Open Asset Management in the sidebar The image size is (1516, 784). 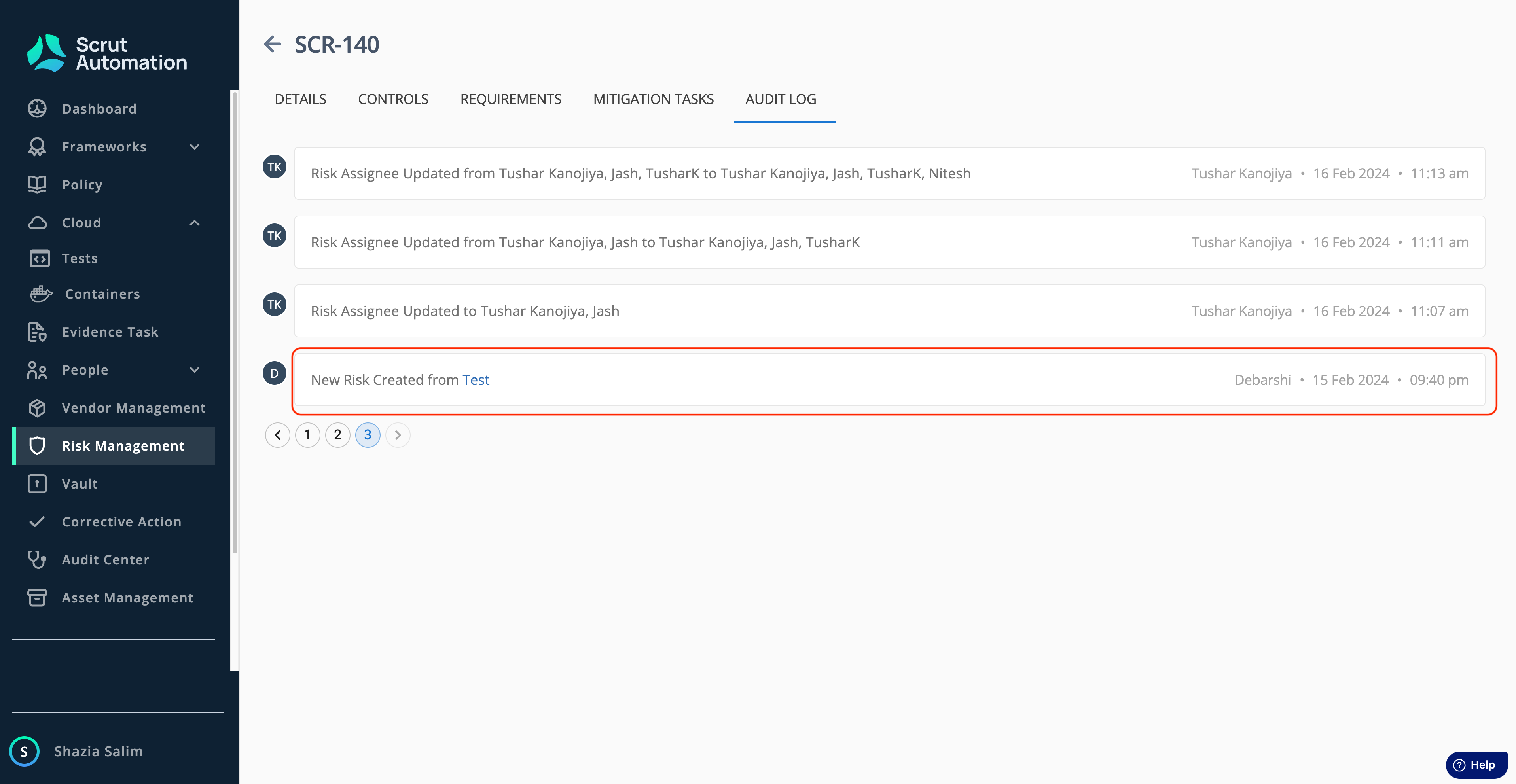tap(113, 597)
